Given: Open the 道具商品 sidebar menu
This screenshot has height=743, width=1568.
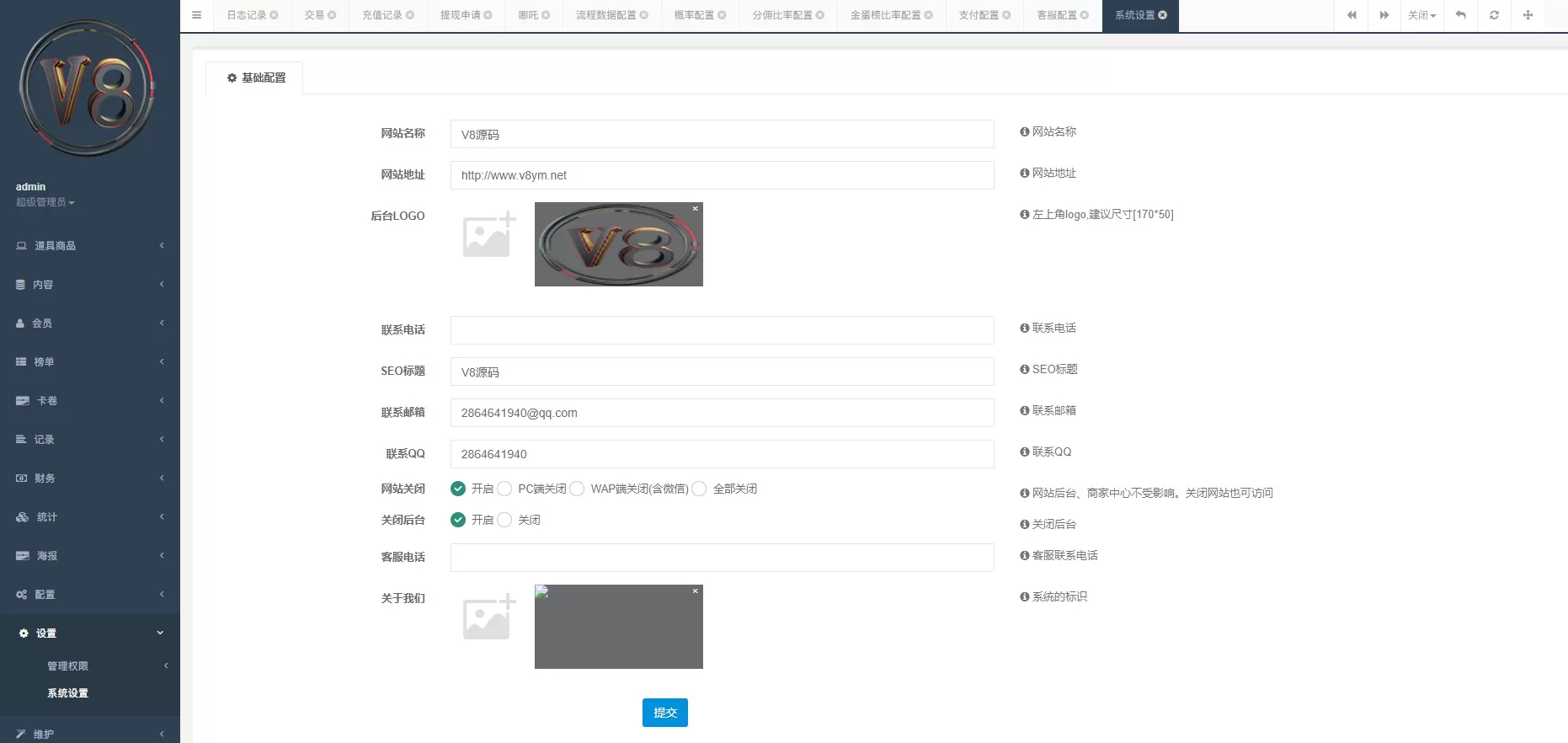Looking at the screenshot, I should (x=90, y=245).
